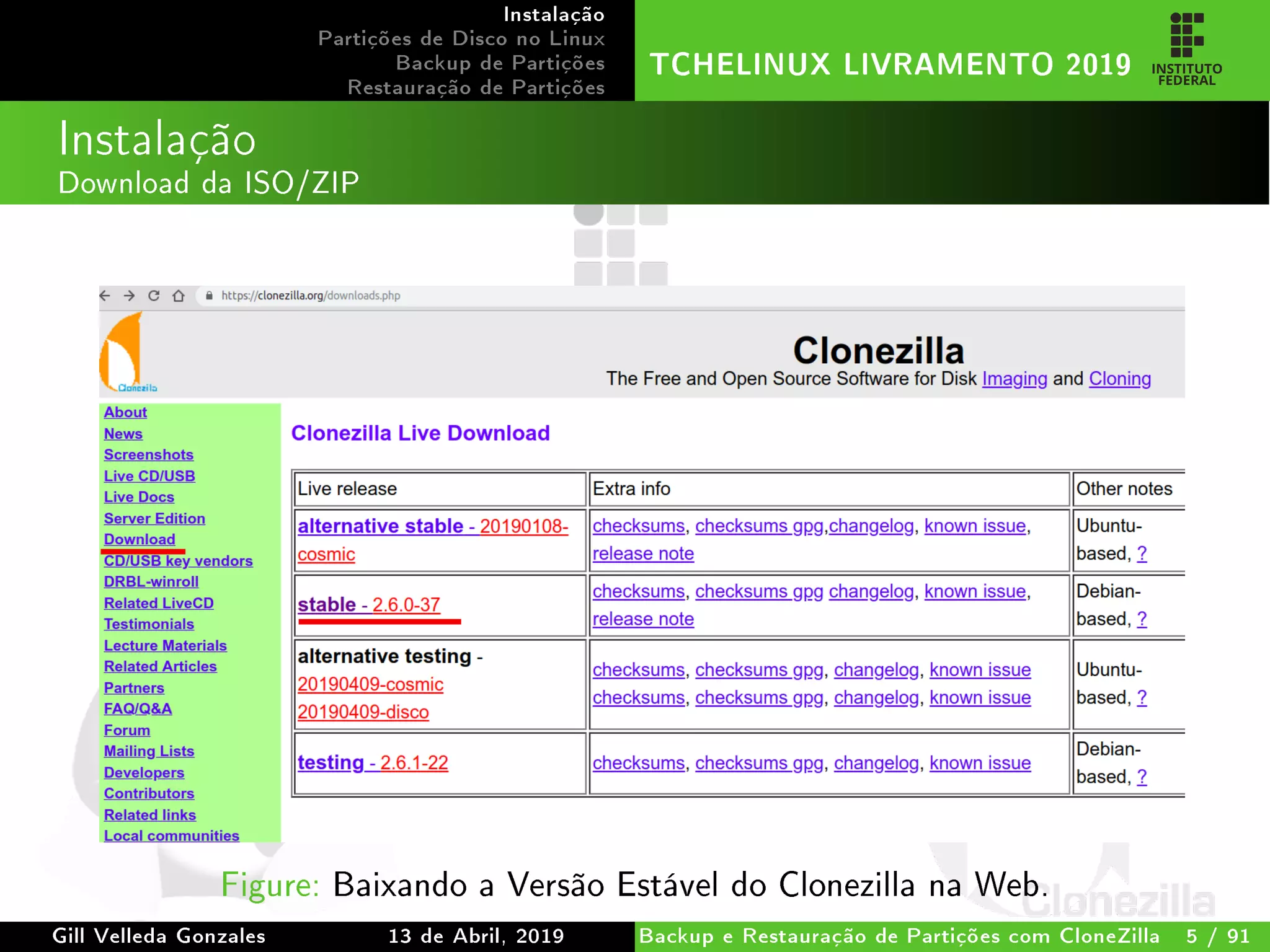The width and height of the screenshot is (1270, 952).
Task: Download the stable 2.6.0-37 release
Action: pyautogui.click(x=369, y=604)
